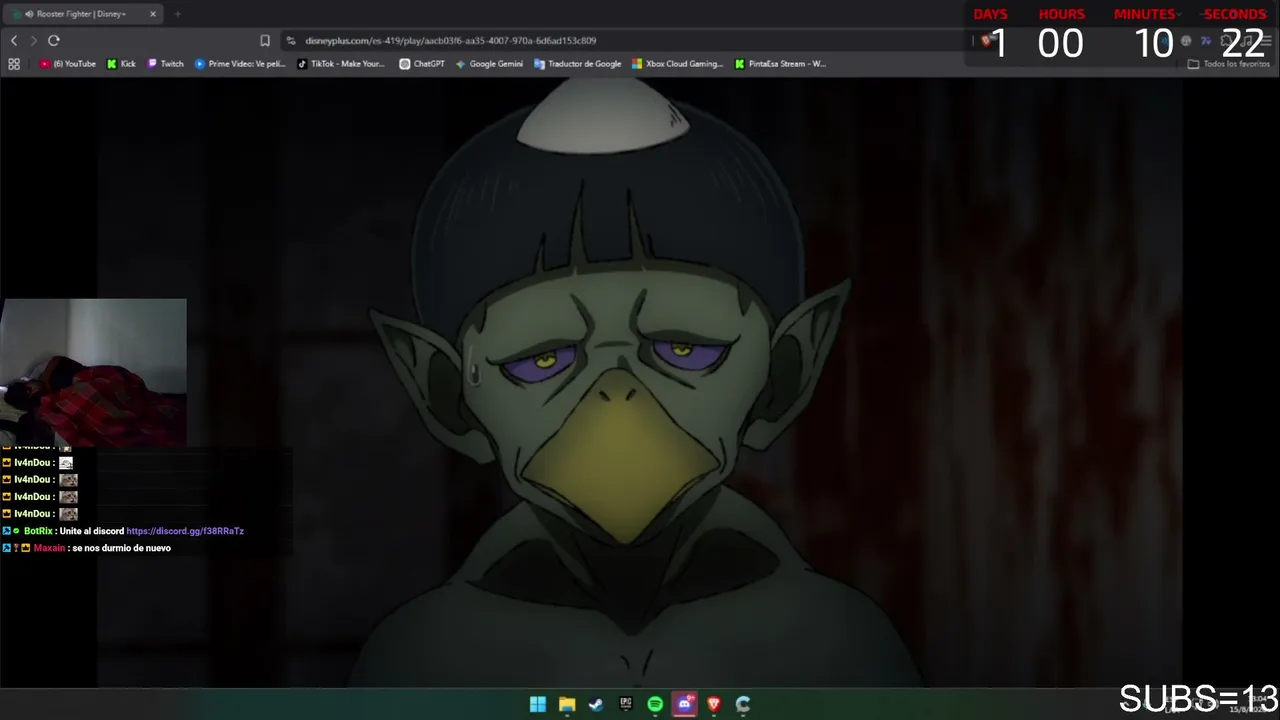
Task: Open the Google Gemini bookmark
Action: pos(489,64)
